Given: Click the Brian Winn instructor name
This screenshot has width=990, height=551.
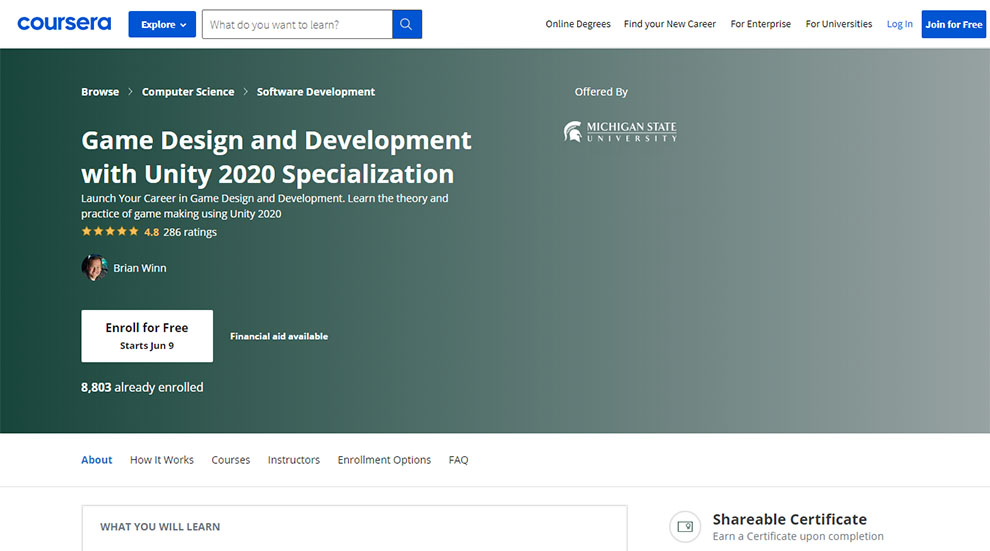Looking at the screenshot, I should tap(140, 268).
